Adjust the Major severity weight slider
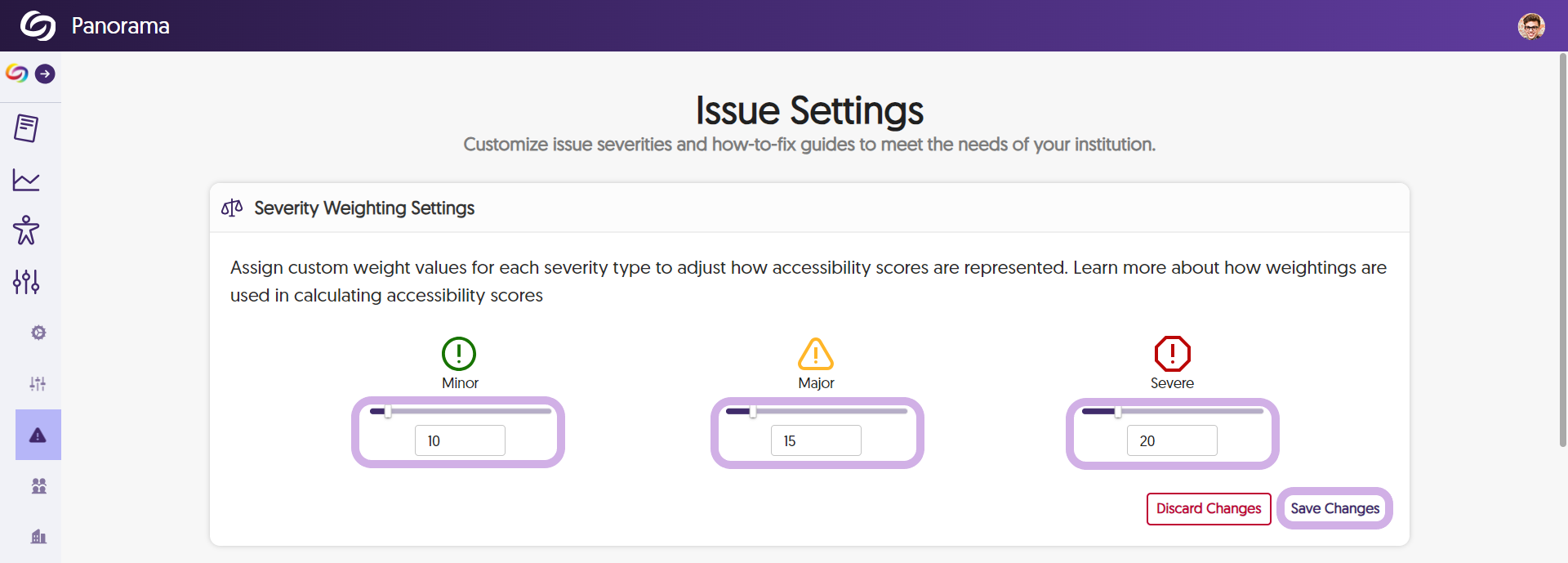The height and width of the screenshot is (563, 1568). click(817, 412)
